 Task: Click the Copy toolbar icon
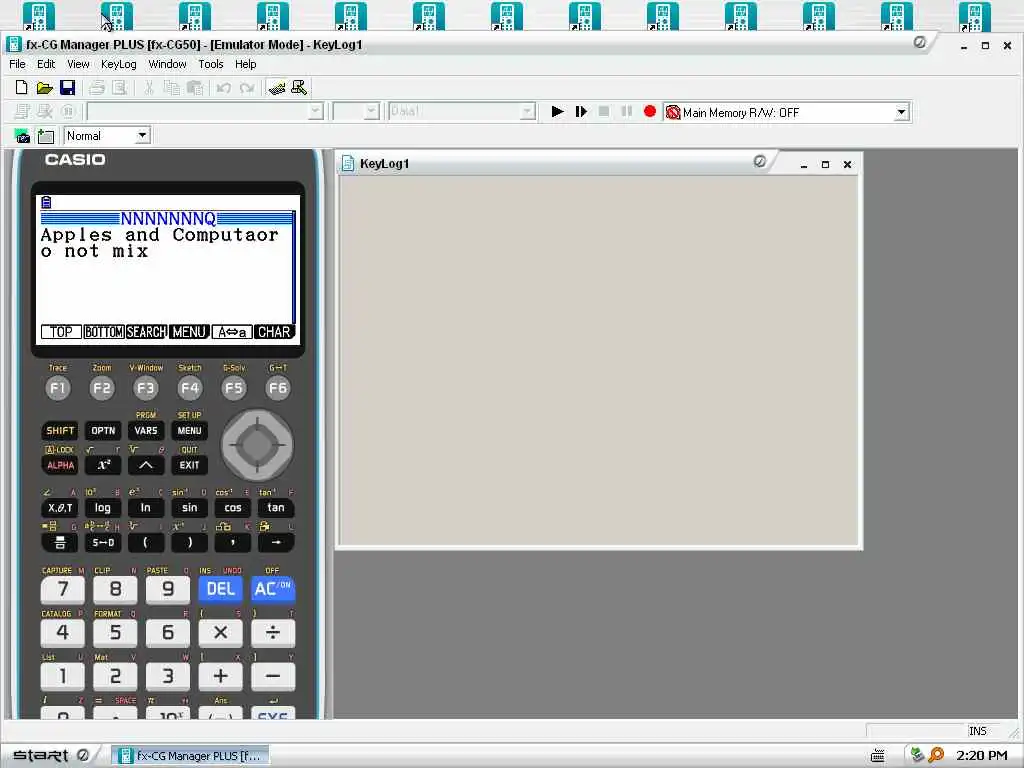click(x=172, y=88)
